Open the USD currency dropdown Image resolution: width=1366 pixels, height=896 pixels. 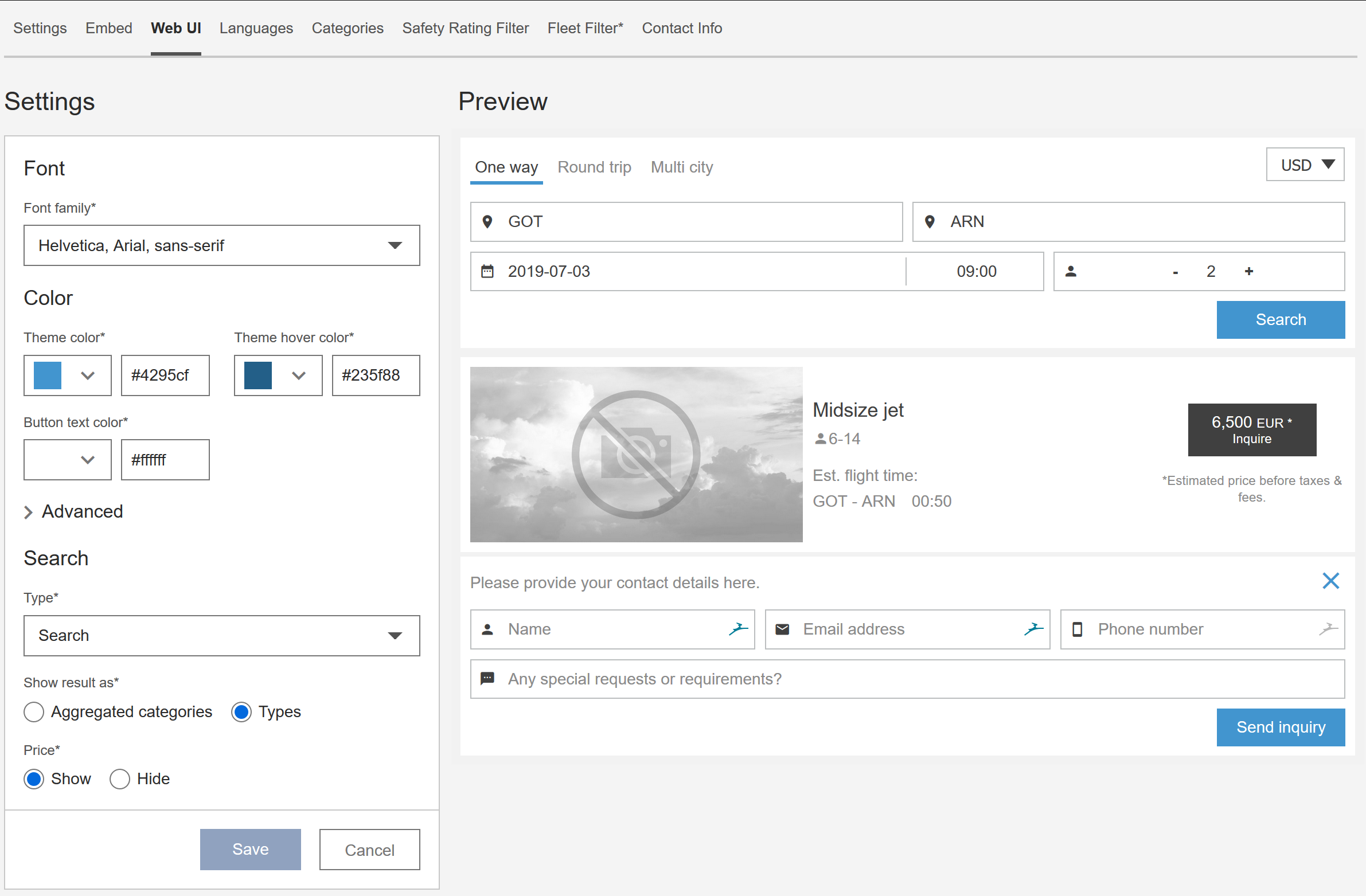click(1305, 165)
